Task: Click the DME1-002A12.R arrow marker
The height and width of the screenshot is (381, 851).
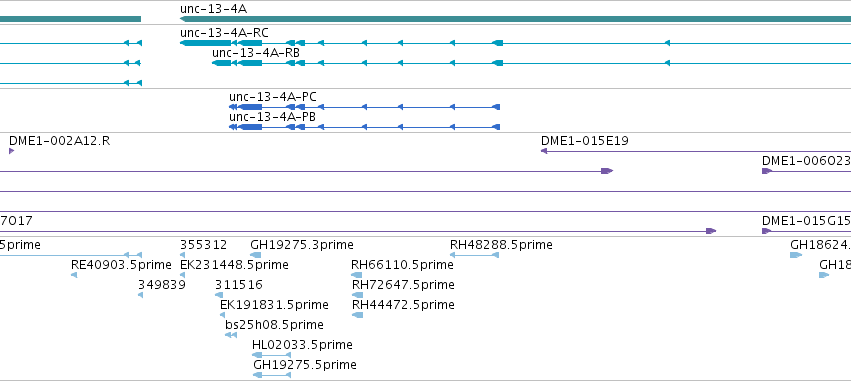Action: click(11, 151)
